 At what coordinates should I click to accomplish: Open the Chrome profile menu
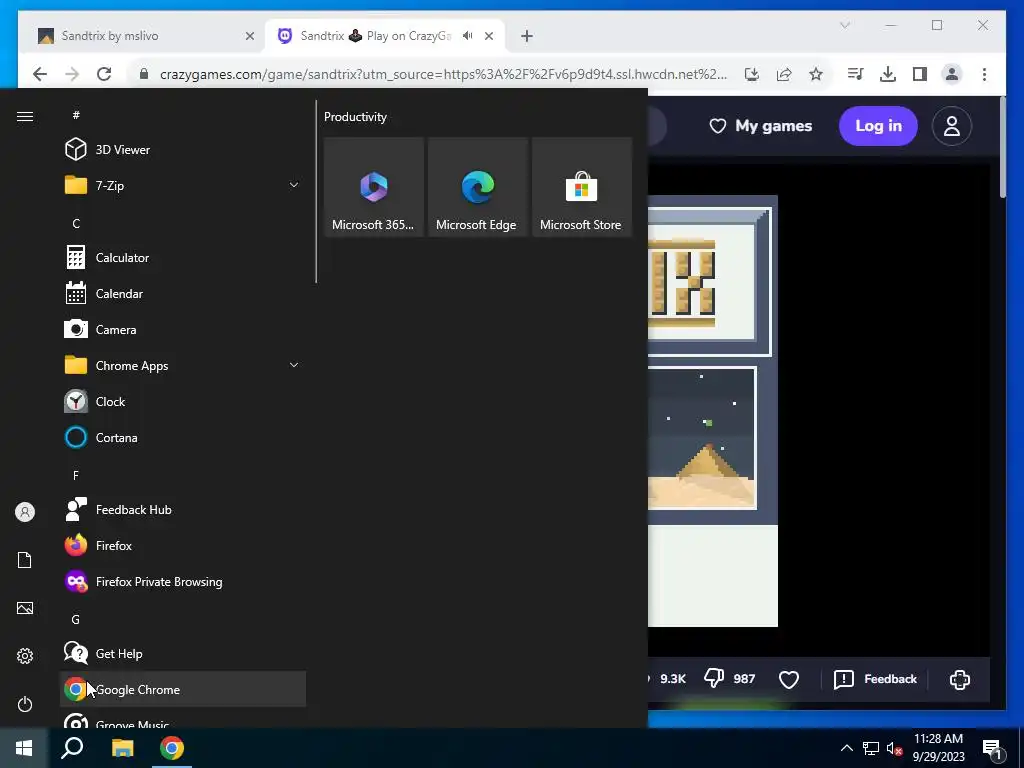(952, 74)
